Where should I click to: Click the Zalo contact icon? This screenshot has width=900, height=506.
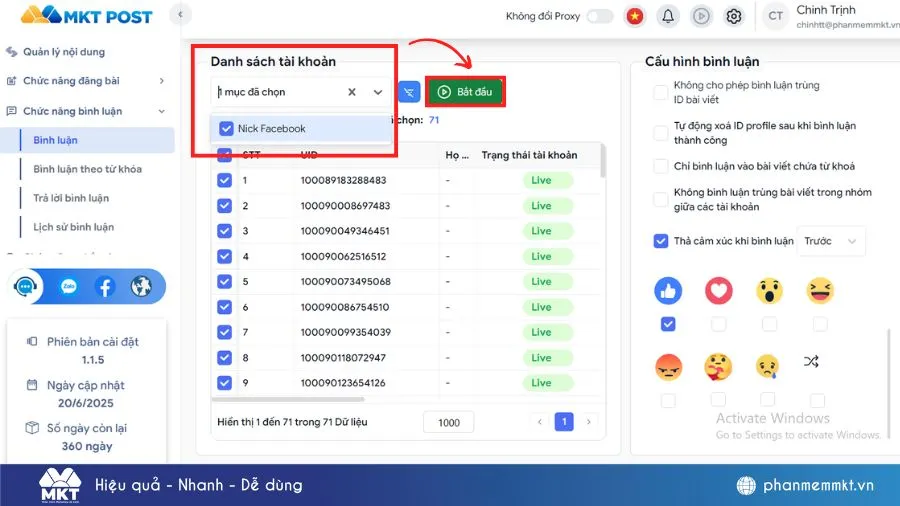pos(69,286)
